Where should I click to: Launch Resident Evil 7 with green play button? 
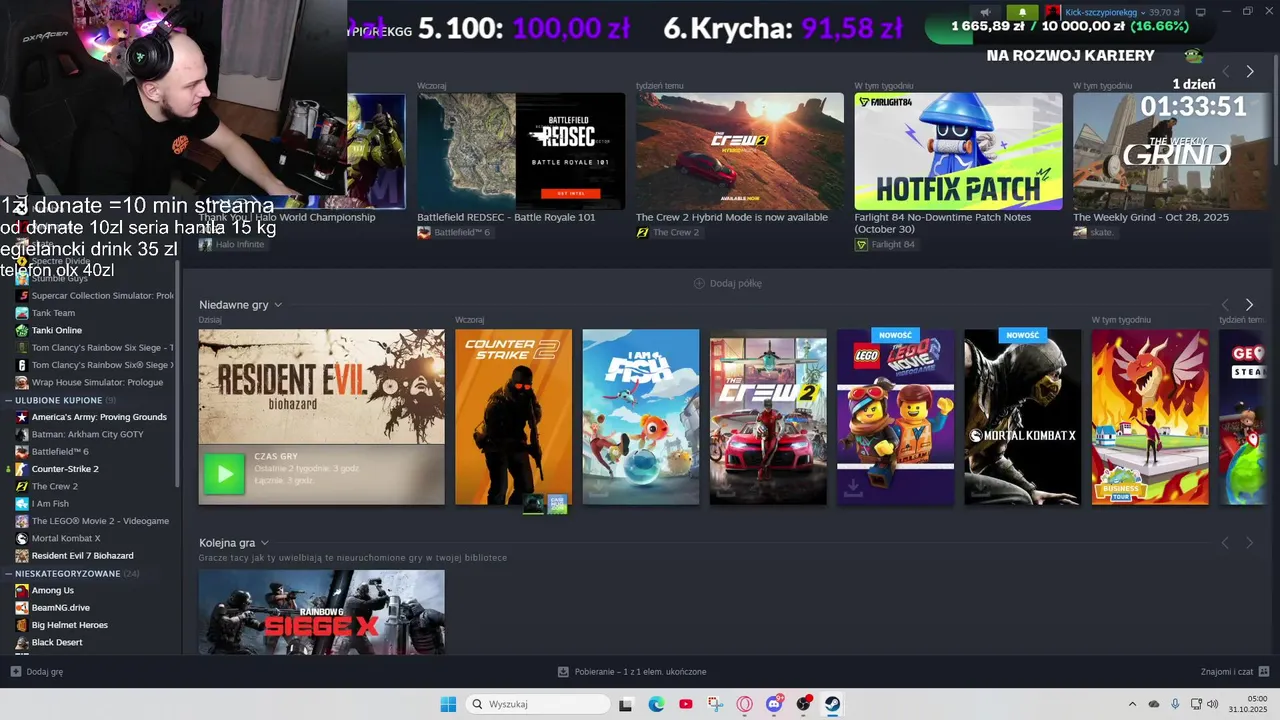coord(224,474)
